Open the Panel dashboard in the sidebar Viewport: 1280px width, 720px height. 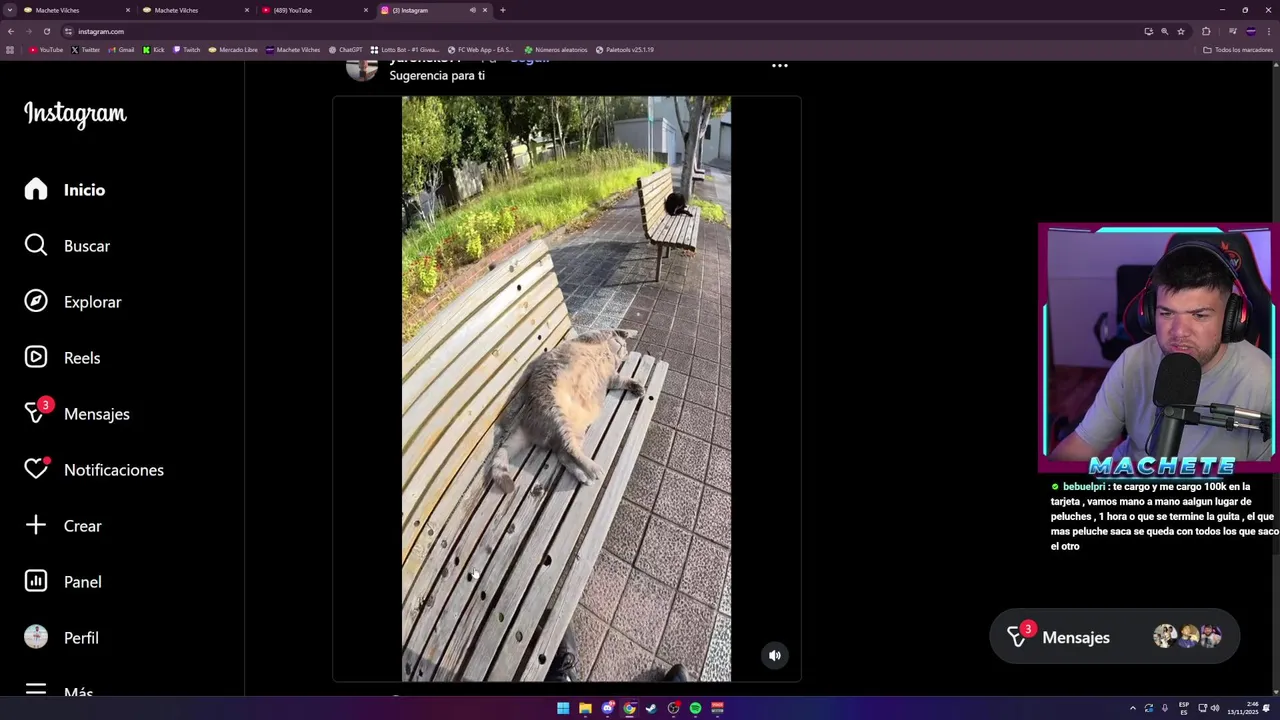(63, 582)
